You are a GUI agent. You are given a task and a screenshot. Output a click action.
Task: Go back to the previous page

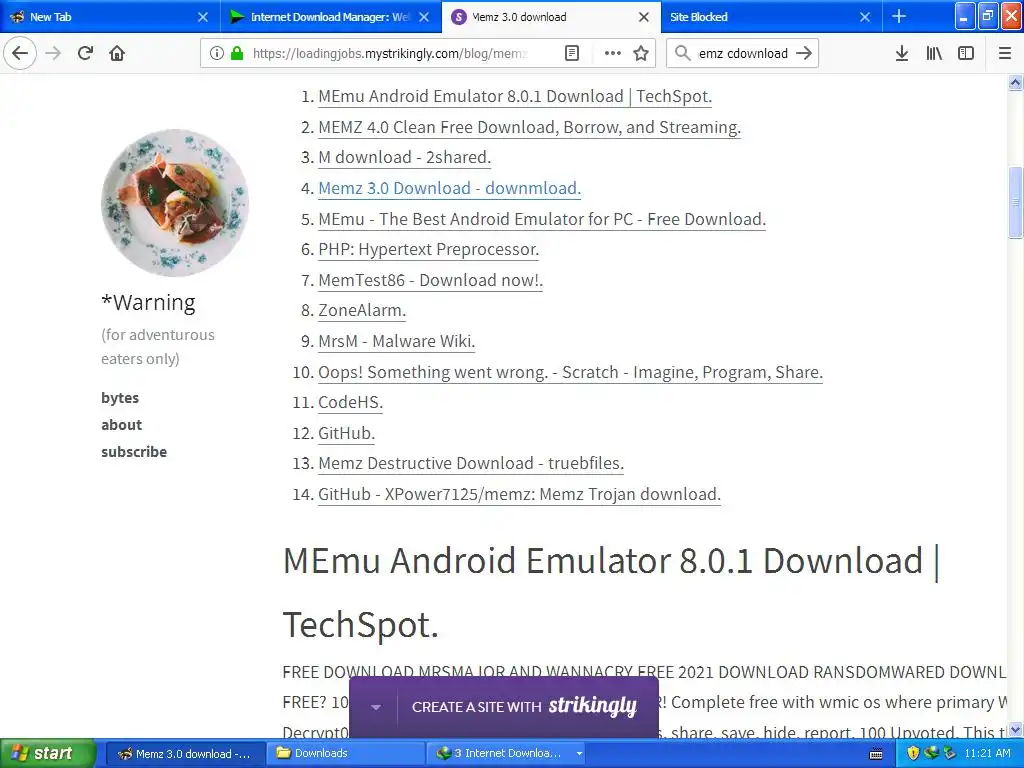[20, 53]
